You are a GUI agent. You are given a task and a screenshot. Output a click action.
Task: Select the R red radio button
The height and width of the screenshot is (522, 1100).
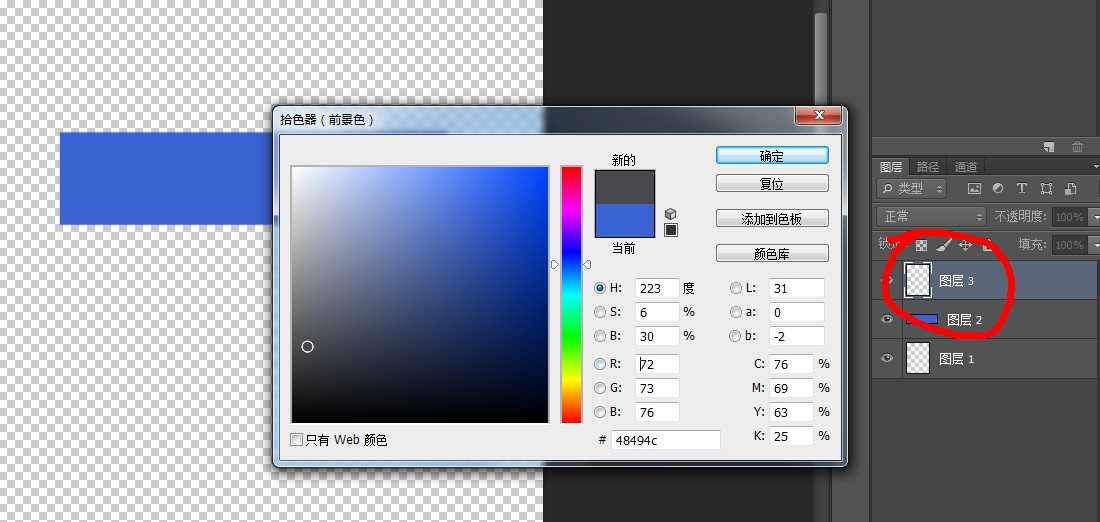point(600,364)
